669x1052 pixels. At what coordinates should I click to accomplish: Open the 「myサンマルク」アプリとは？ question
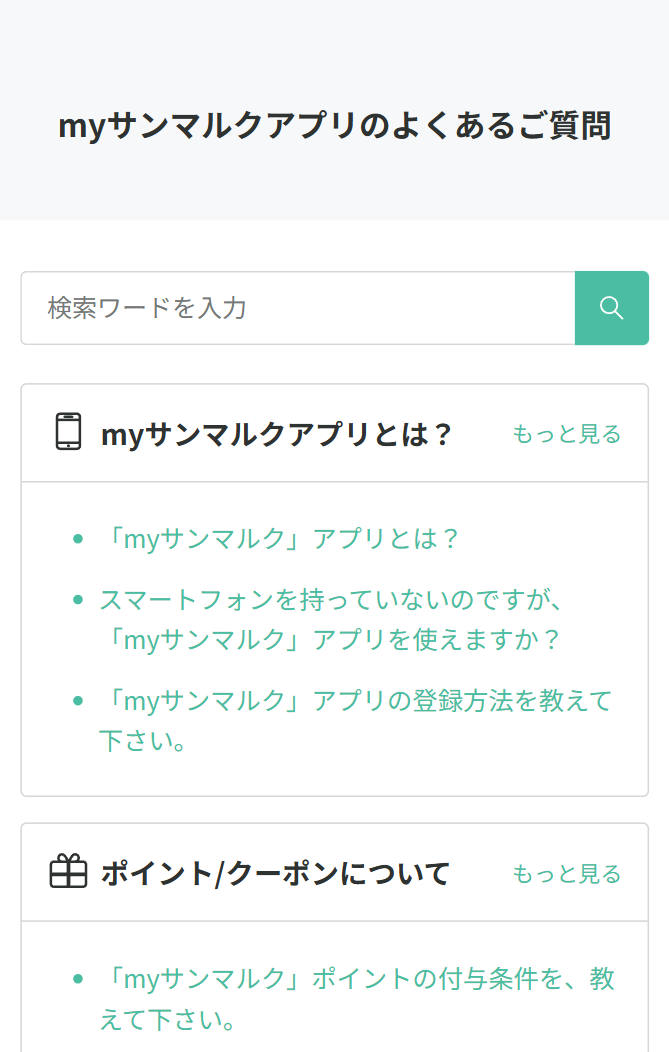(280, 539)
